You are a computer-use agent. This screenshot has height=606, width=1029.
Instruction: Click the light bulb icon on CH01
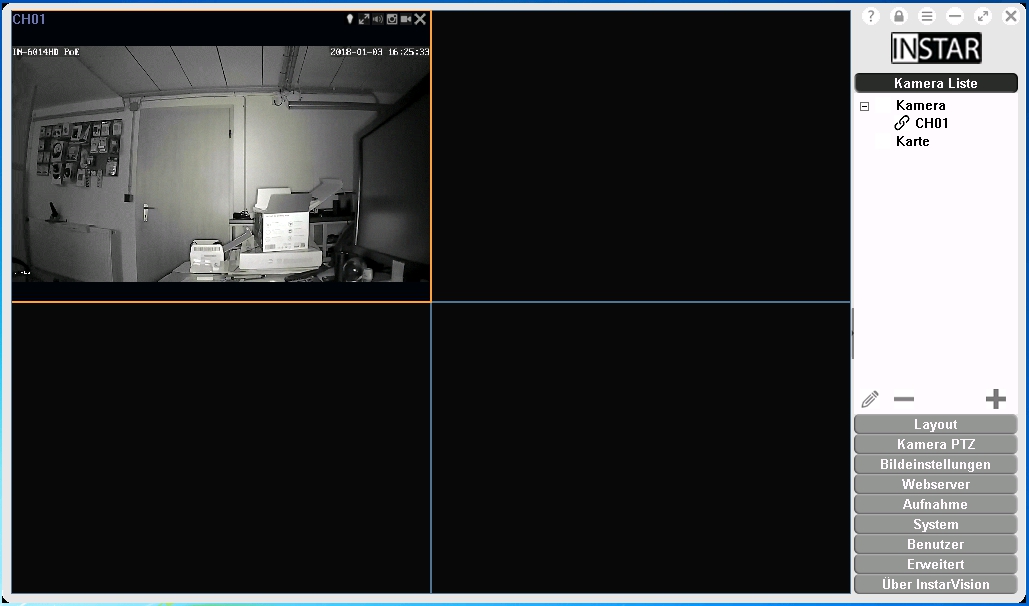pyautogui.click(x=350, y=19)
